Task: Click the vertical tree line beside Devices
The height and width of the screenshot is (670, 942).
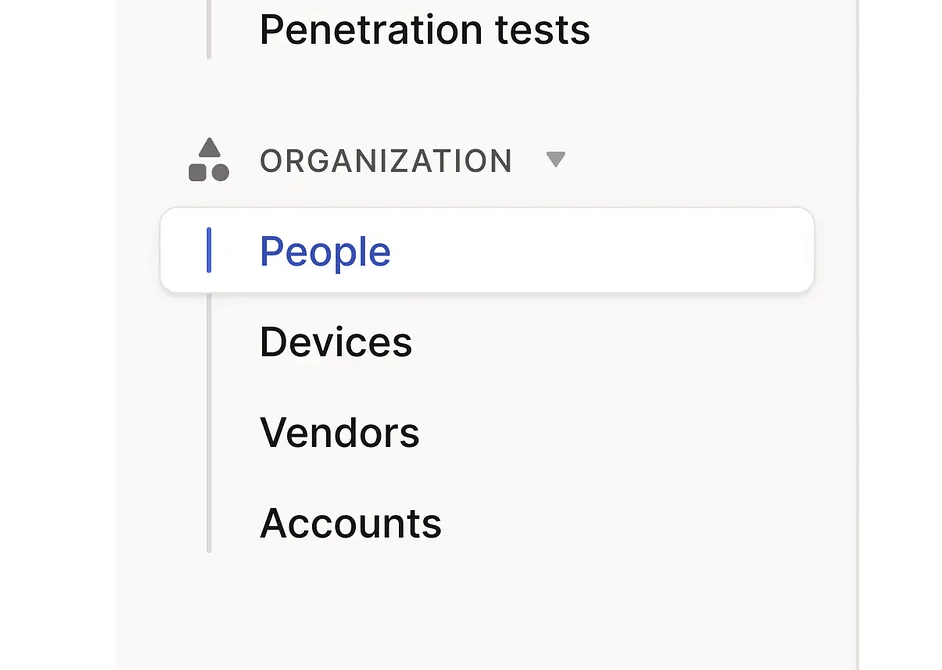Action: click(209, 342)
